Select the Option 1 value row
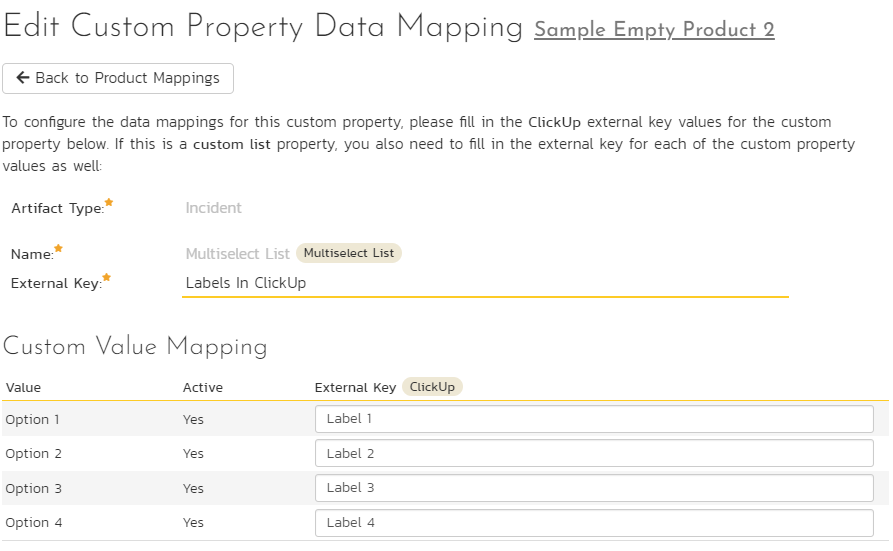Image resolution: width=893 pixels, height=551 pixels. click(445, 419)
